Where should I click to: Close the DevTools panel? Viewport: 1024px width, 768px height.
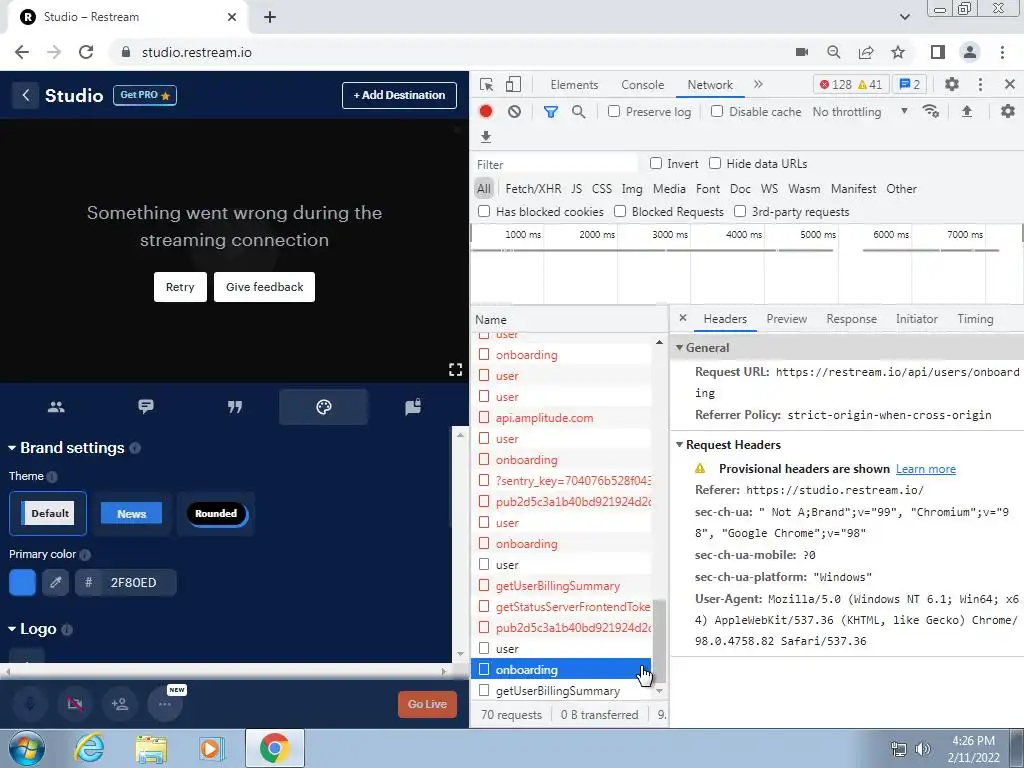pos(1010,84)
